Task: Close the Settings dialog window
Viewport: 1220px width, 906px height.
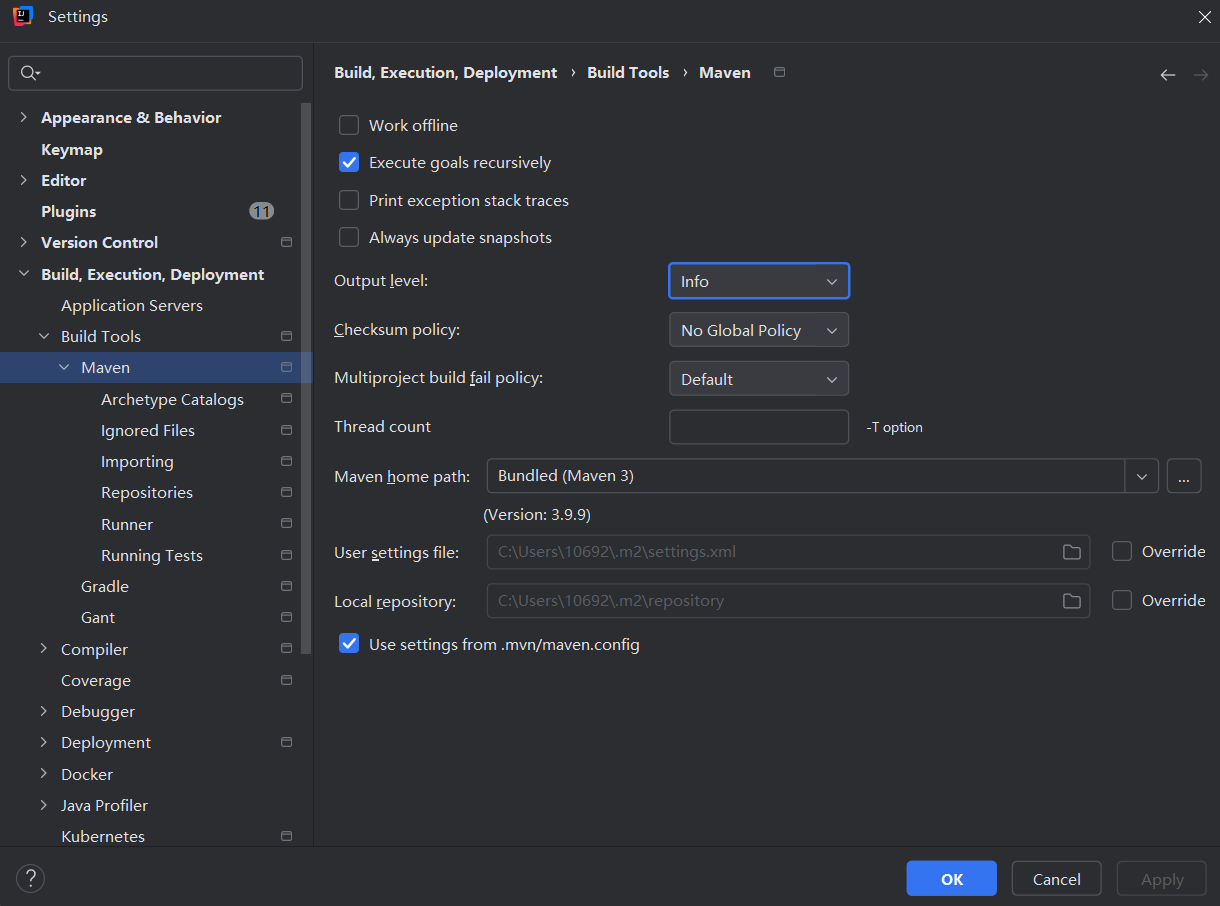Action: pos(1205,16)
